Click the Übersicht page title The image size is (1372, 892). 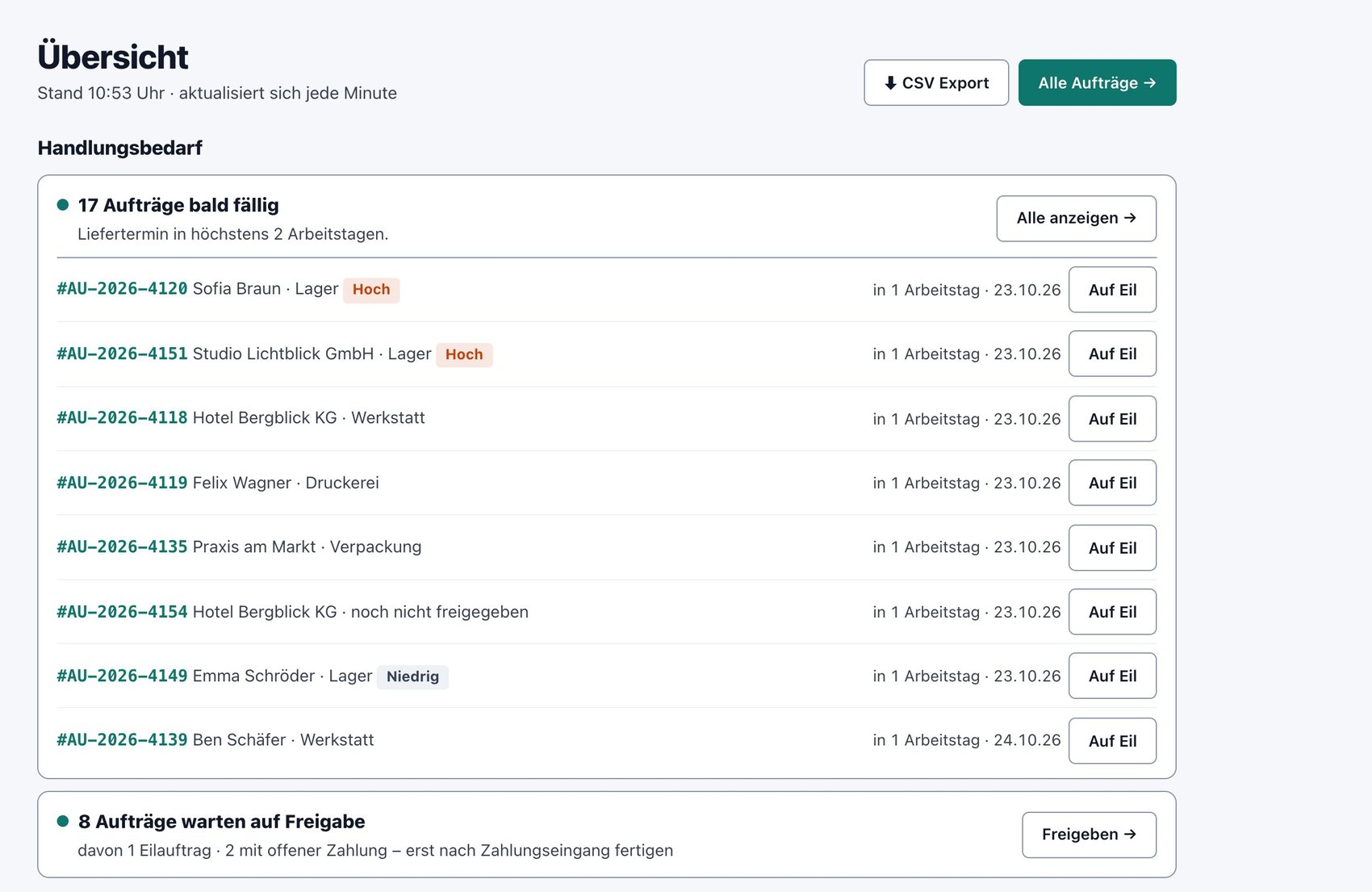(112, 57)
